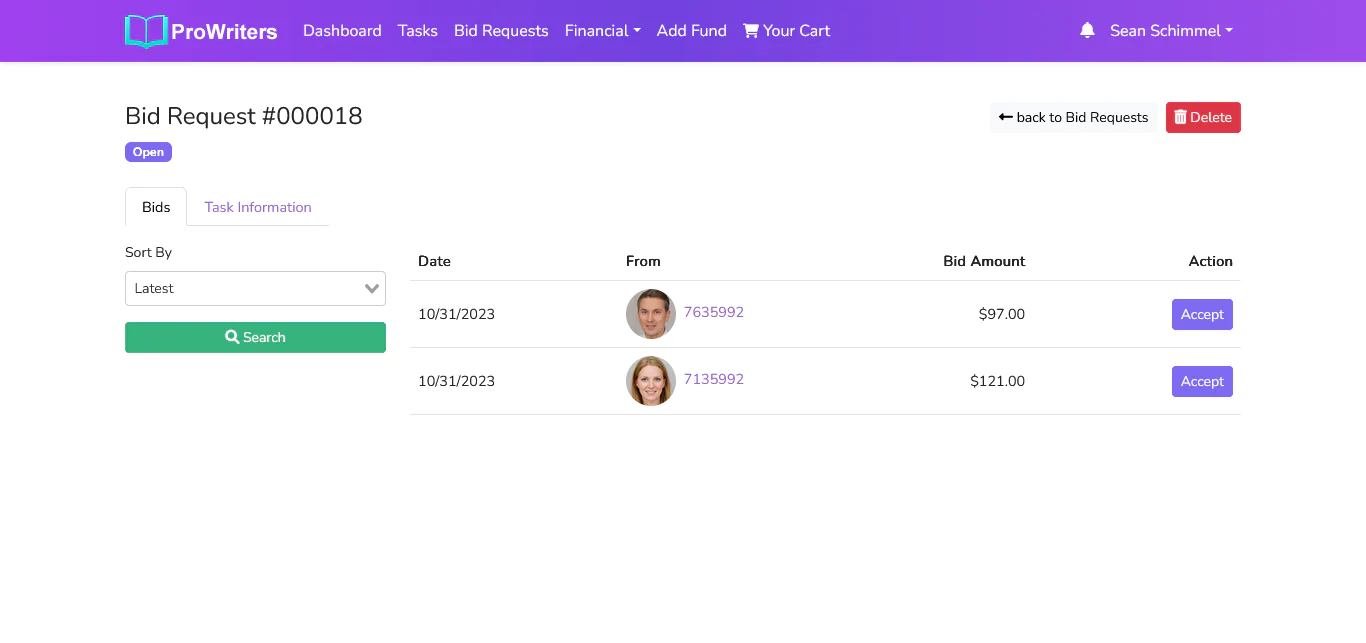Open the Financial dropdown menu
1366x643 pixels.
[602, 31]
